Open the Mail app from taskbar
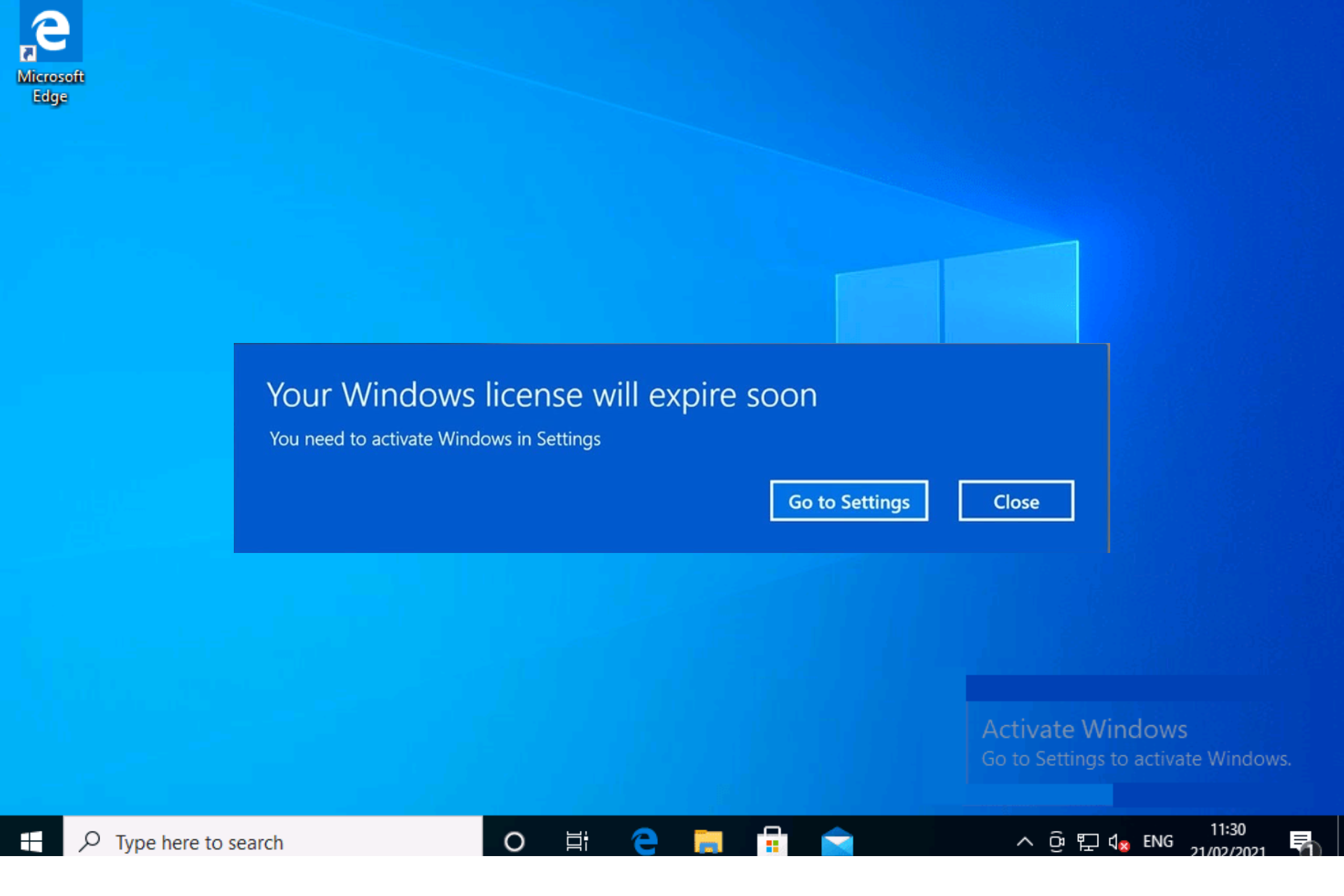This screenshot has width=1344, height=896. 837,841
